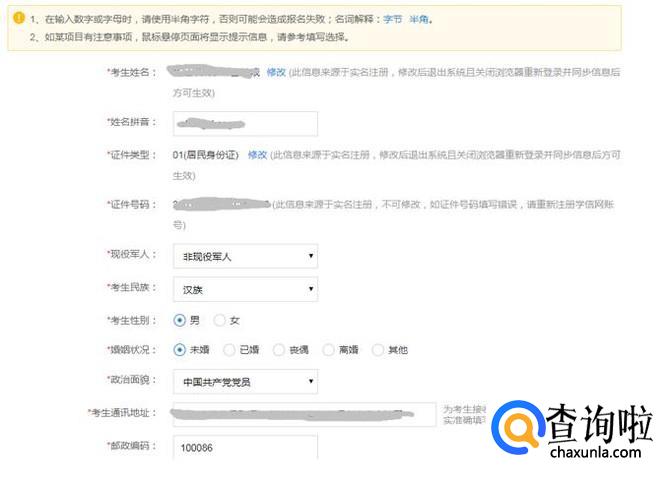Screen dimensions: 665x483
Task: Click the 01(居民身份证) certificate type text
Action: [206, 155]
